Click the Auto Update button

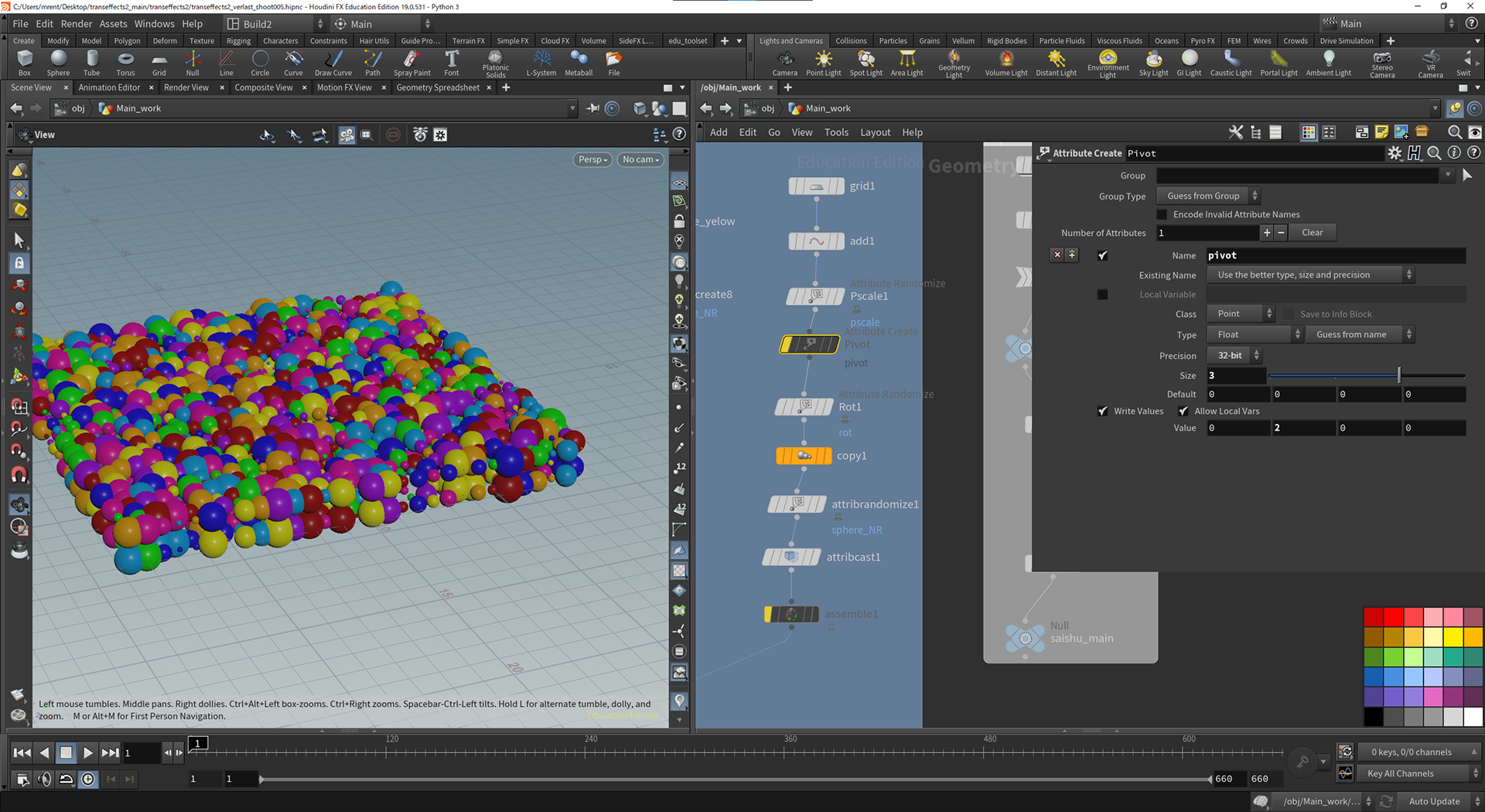1434,801
